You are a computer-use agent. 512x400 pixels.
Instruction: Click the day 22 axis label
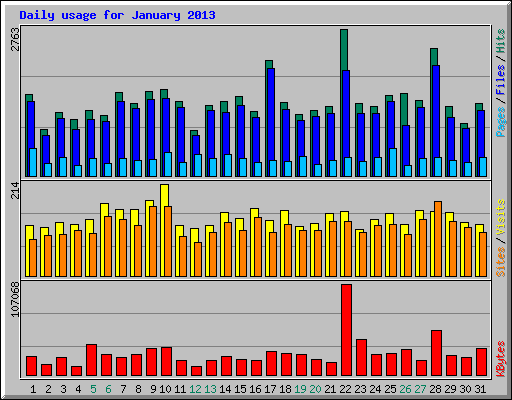(x=345, y=389)
